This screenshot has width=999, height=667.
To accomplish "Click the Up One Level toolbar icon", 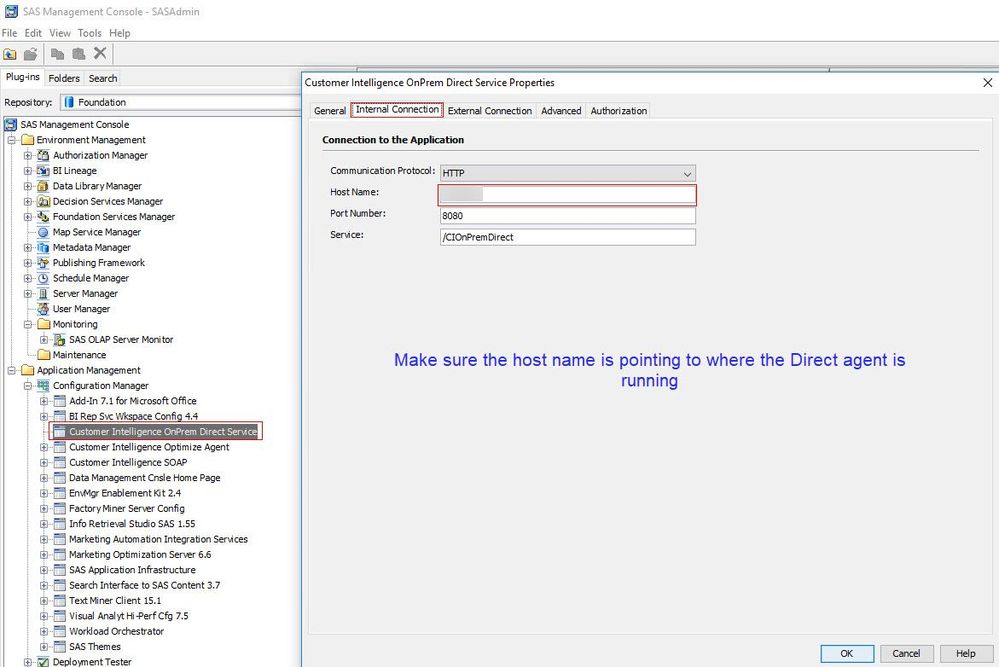I will tap(10, 54).
